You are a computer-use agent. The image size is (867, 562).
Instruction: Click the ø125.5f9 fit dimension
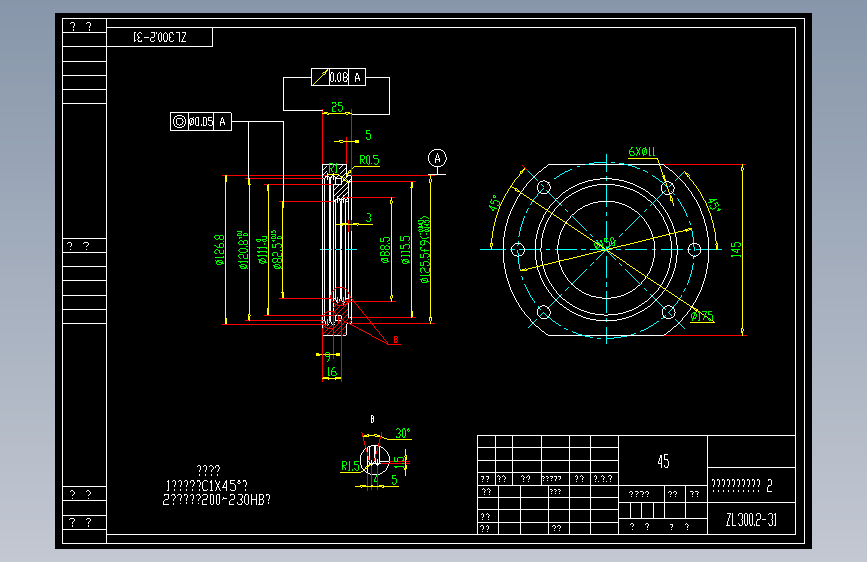pyautogui.click(x=424, y=250)
